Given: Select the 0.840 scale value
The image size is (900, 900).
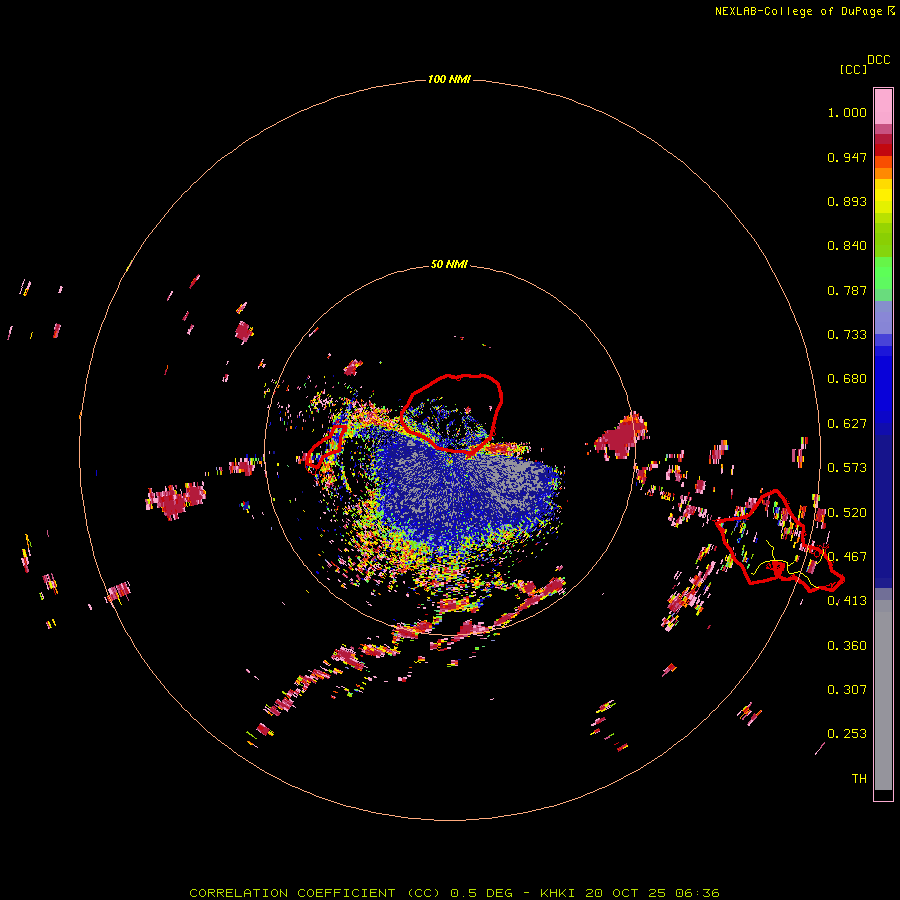Looking at the screenshot, I should point(847,246).
